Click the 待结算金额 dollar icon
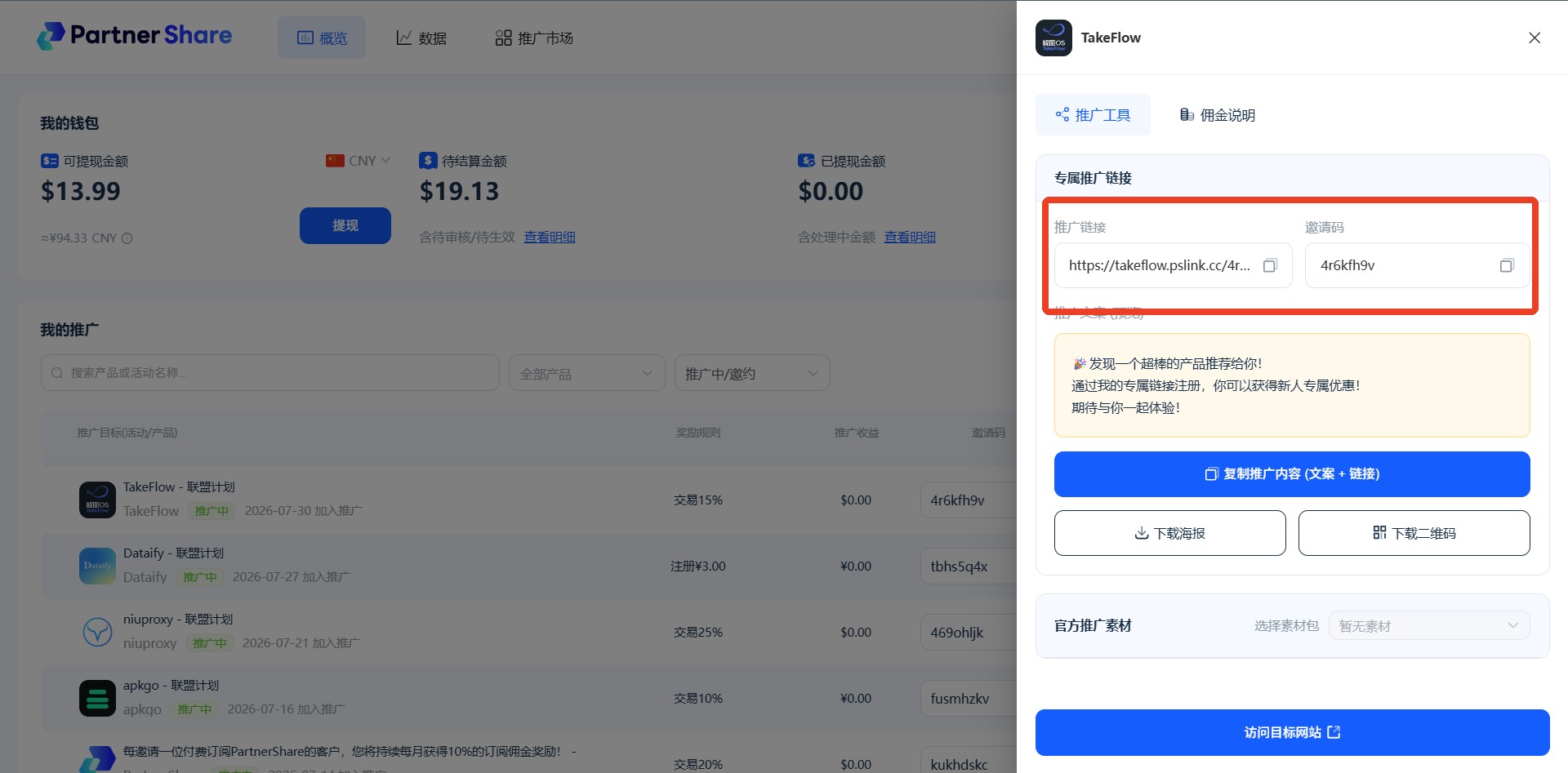Image resolution: width=1568 pixels, height=773 pixels. (428, 161)
